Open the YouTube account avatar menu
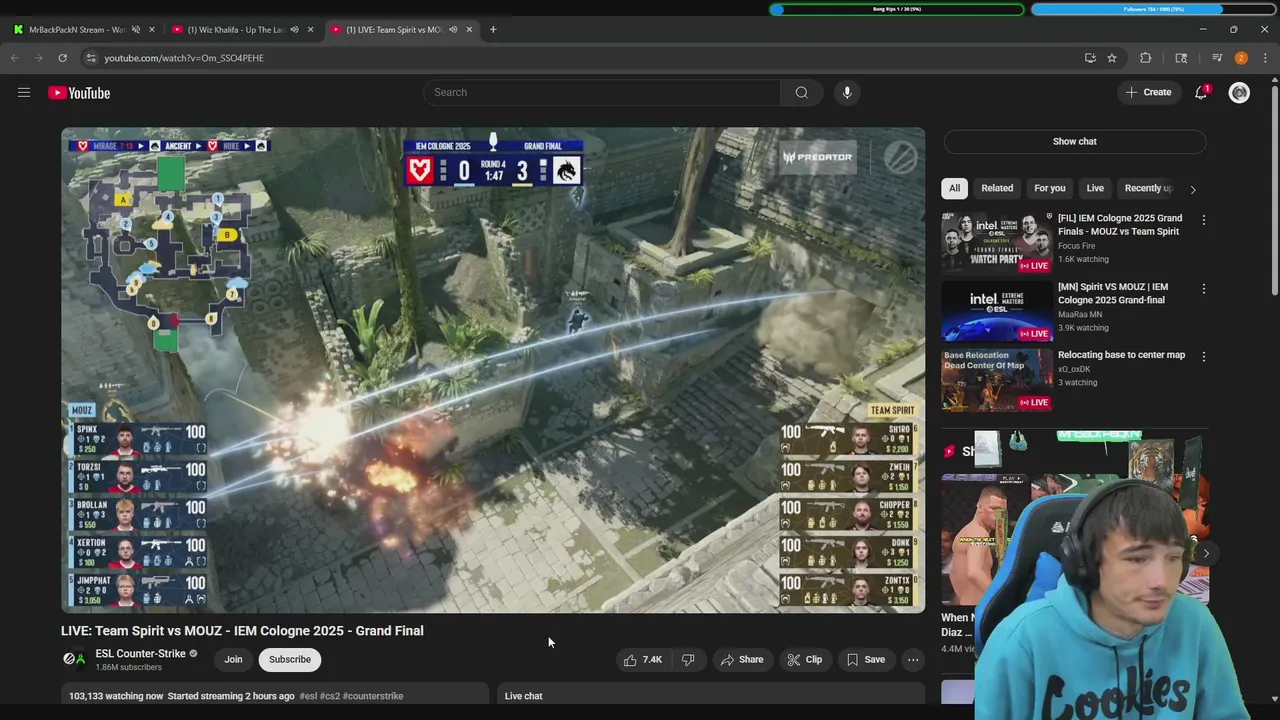Viewport: 1280px width, 720px height. [1239, 93]
